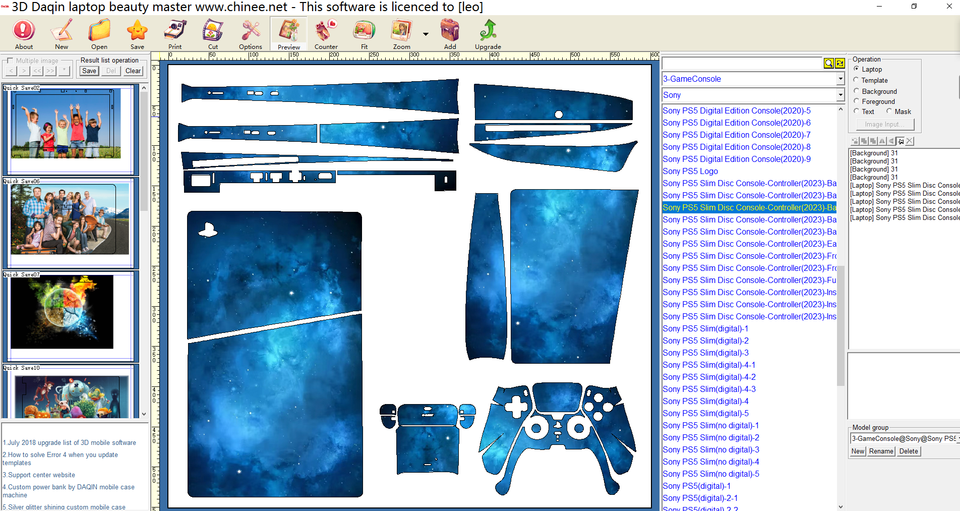Image resolution: width=960 pixels, height=511 pixels.
Task: Click the yellow magnifier search icon
Action: click(x=828, y=63)
